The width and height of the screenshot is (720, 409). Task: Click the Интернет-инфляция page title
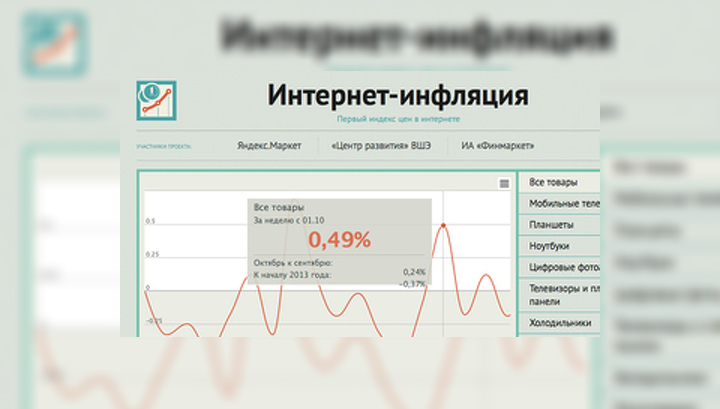(x=398, y=95)
